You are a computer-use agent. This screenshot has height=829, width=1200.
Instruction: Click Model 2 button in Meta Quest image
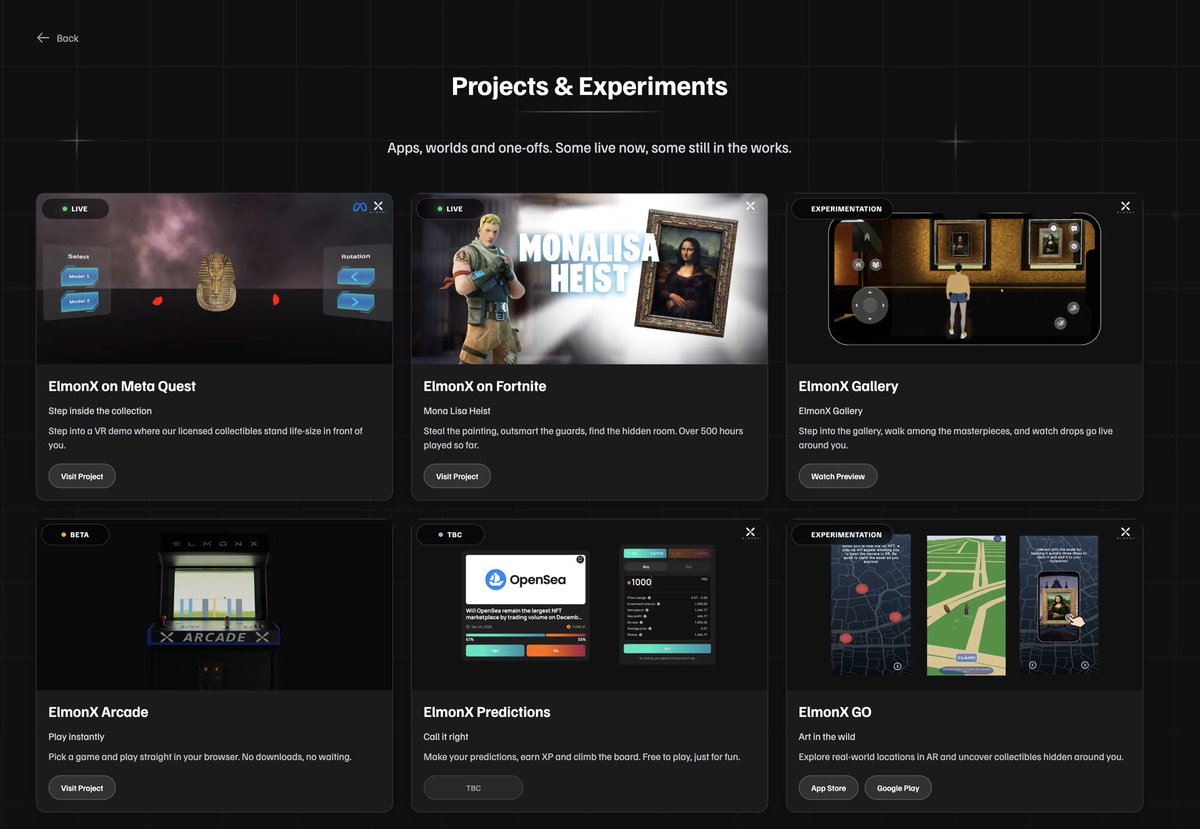click(x=79, y=300)
